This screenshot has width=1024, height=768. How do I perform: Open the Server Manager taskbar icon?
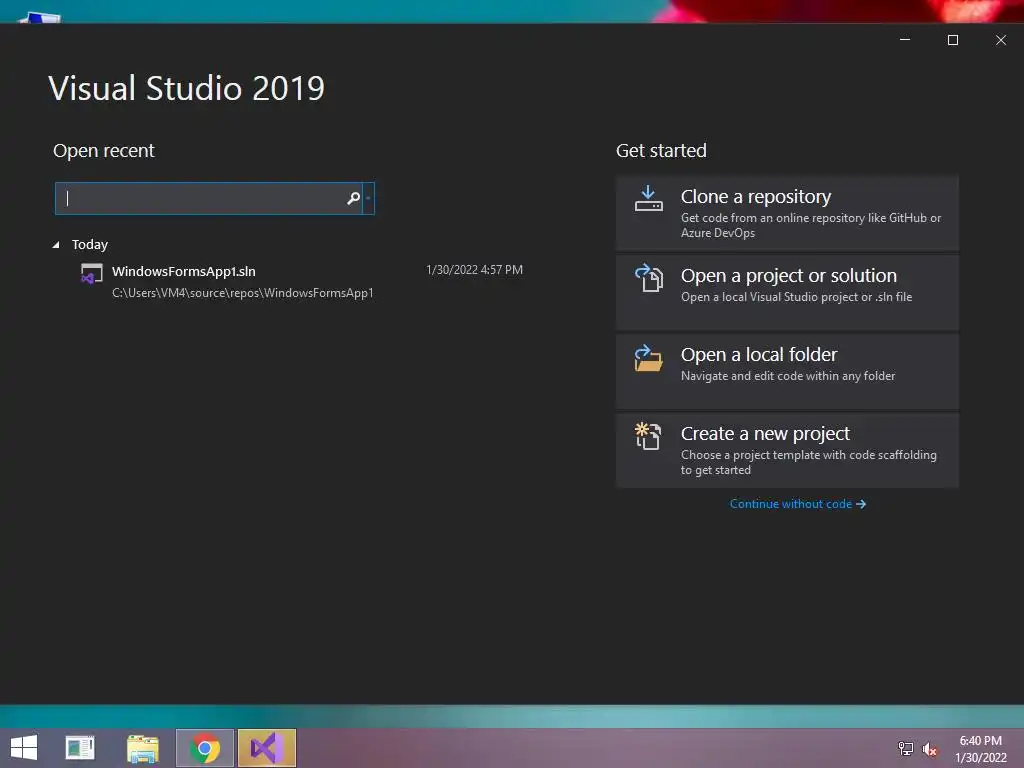[x=80, y=748]
